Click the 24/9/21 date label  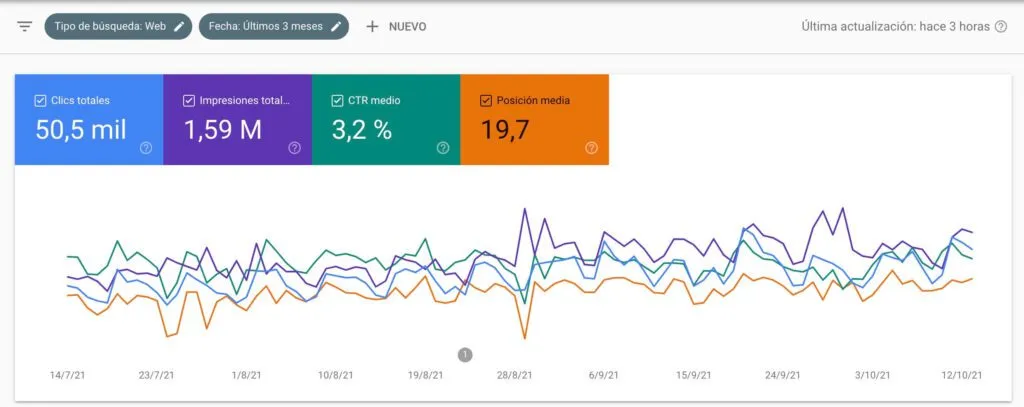click(783, 376)
